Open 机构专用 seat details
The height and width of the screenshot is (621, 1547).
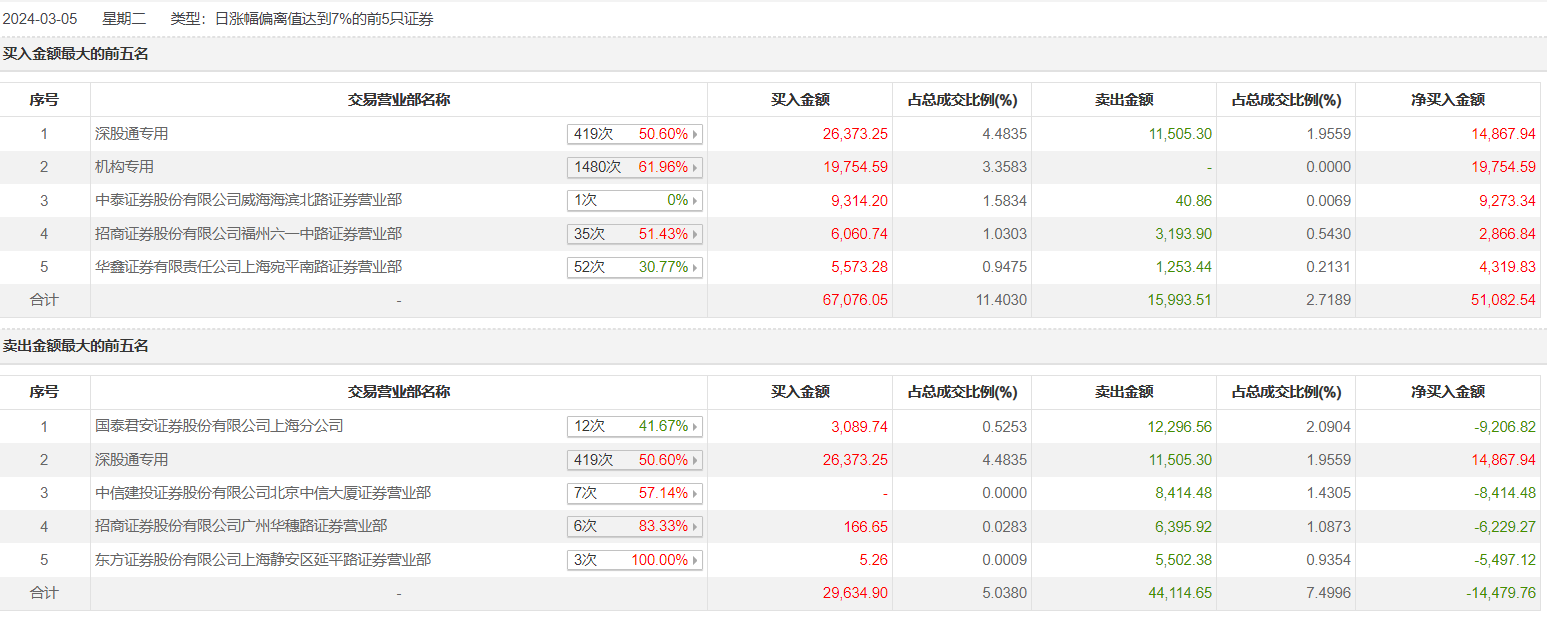tap(124, 167)
